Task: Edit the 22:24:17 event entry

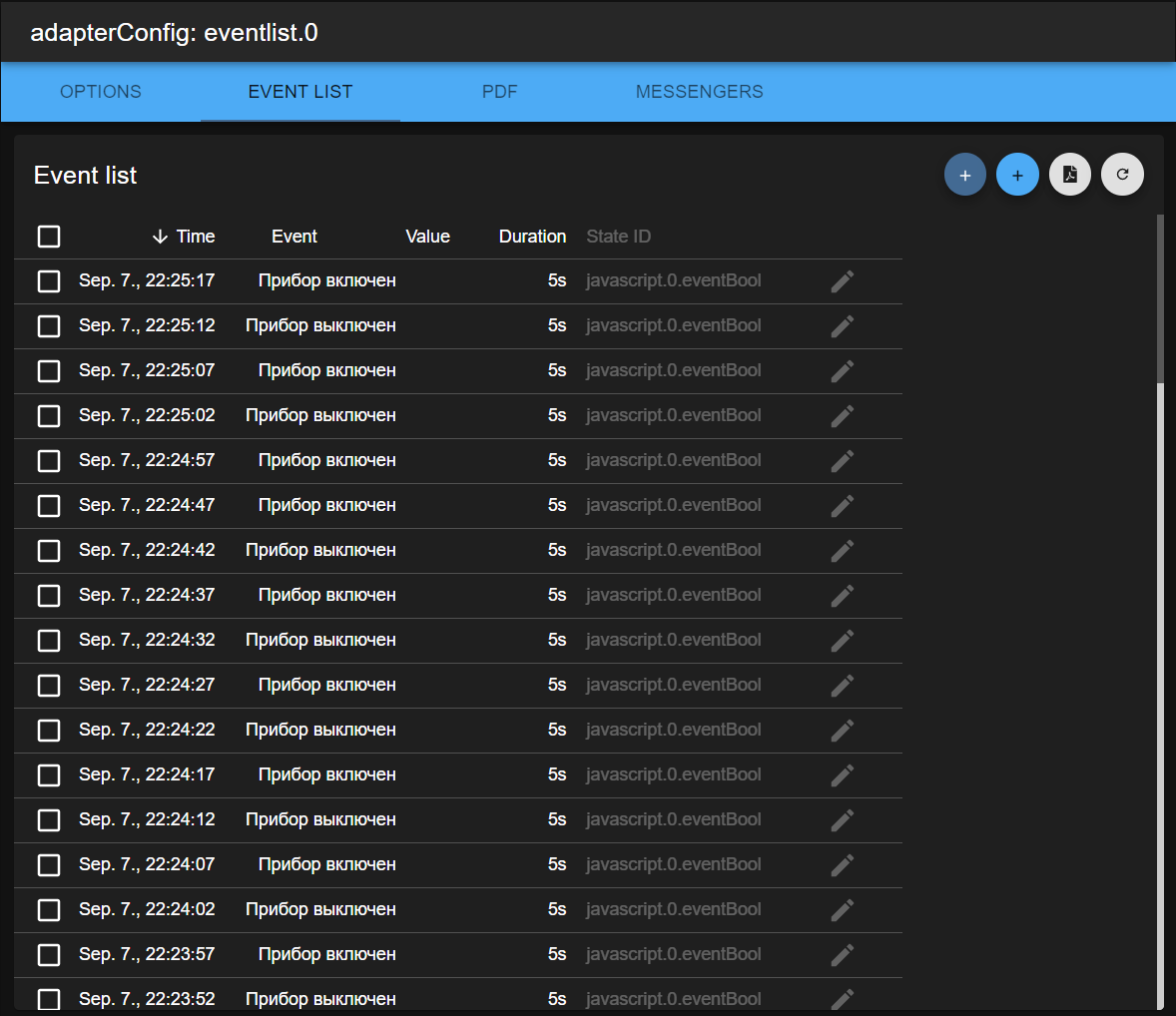Action: (x=843, y=775)
